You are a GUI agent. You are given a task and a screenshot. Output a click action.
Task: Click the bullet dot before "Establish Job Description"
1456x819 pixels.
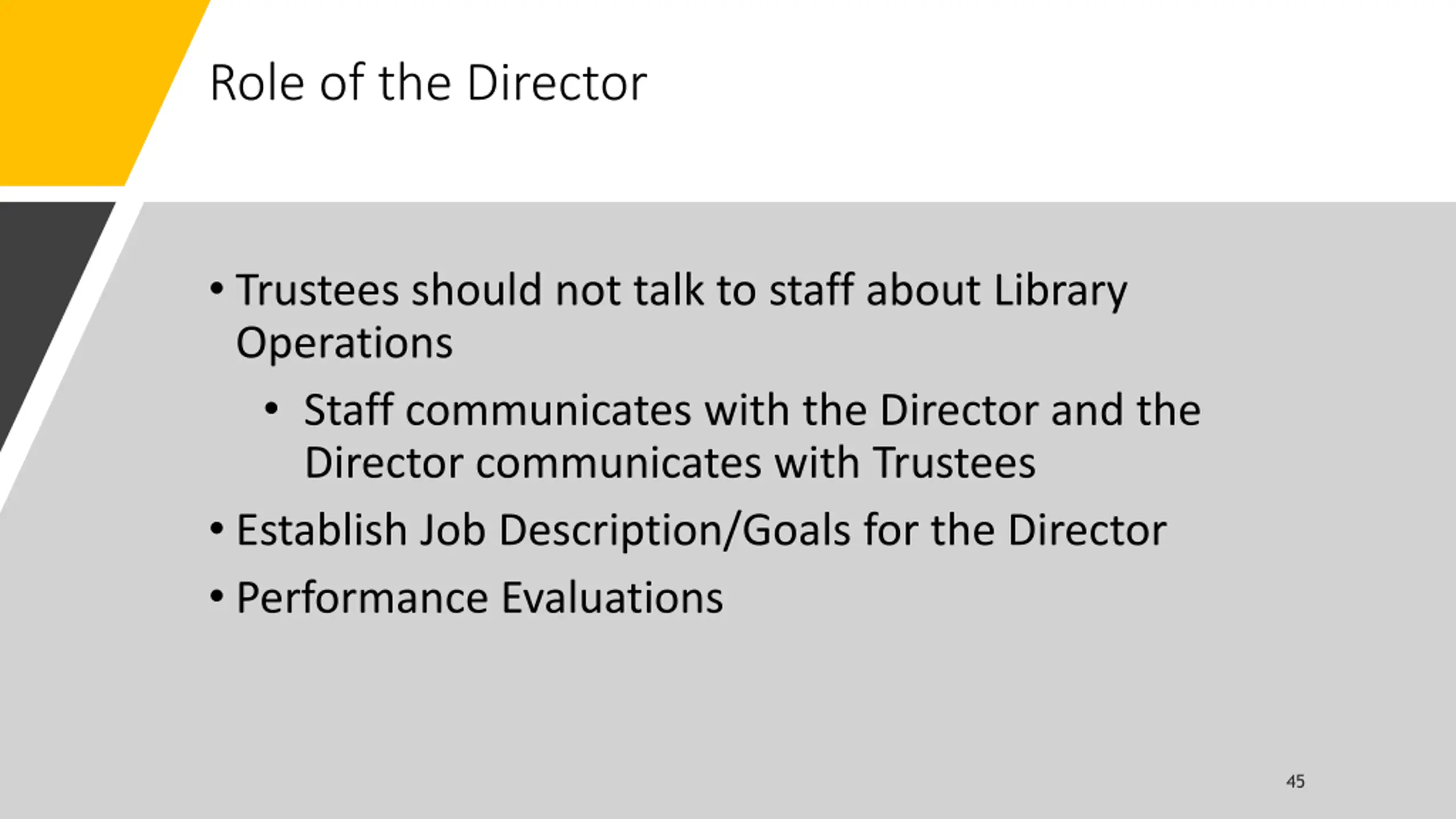coord(217,530)
